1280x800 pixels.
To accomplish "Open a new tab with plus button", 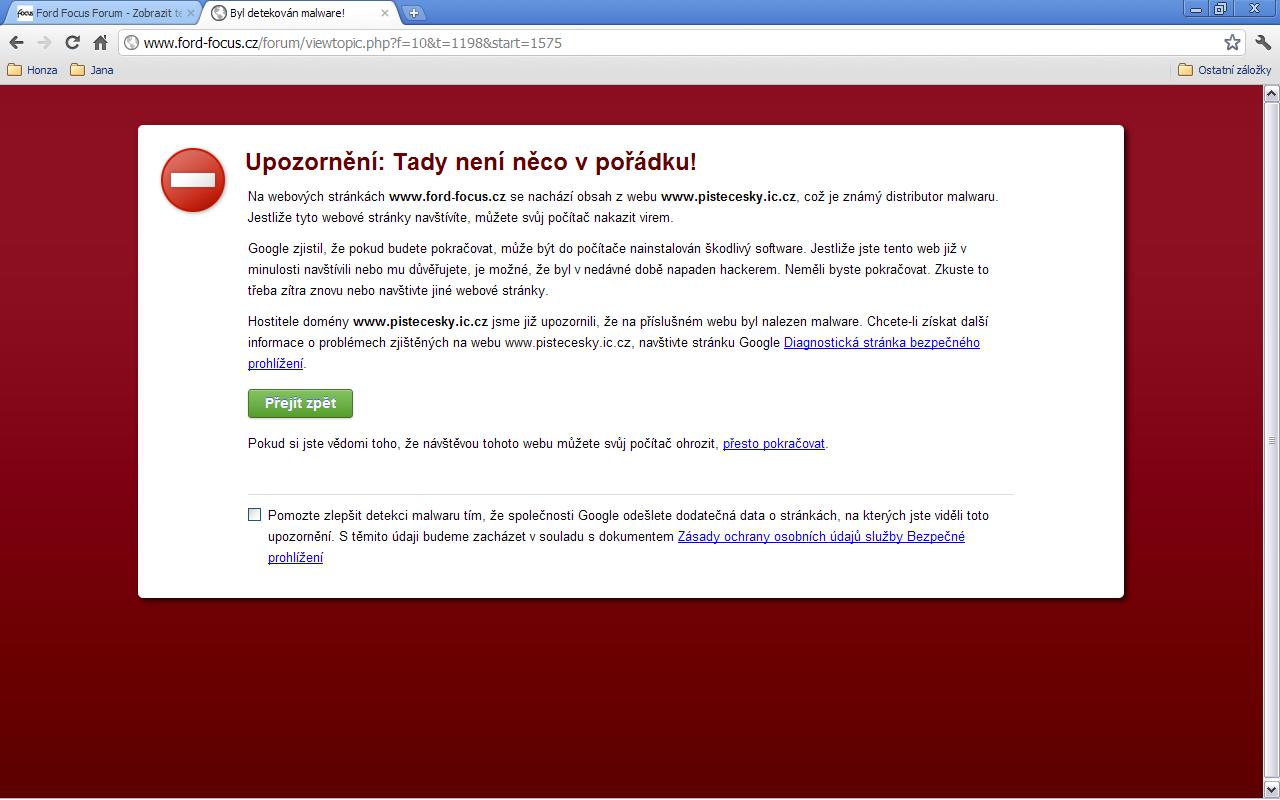I will click(x=414, y=13).
